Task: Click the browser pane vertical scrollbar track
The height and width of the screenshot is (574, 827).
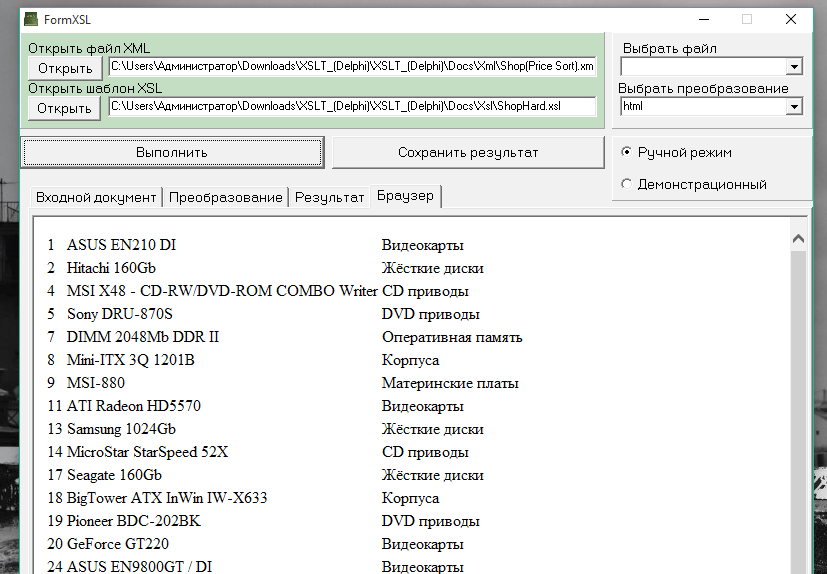Action: (x=799, y=412)
